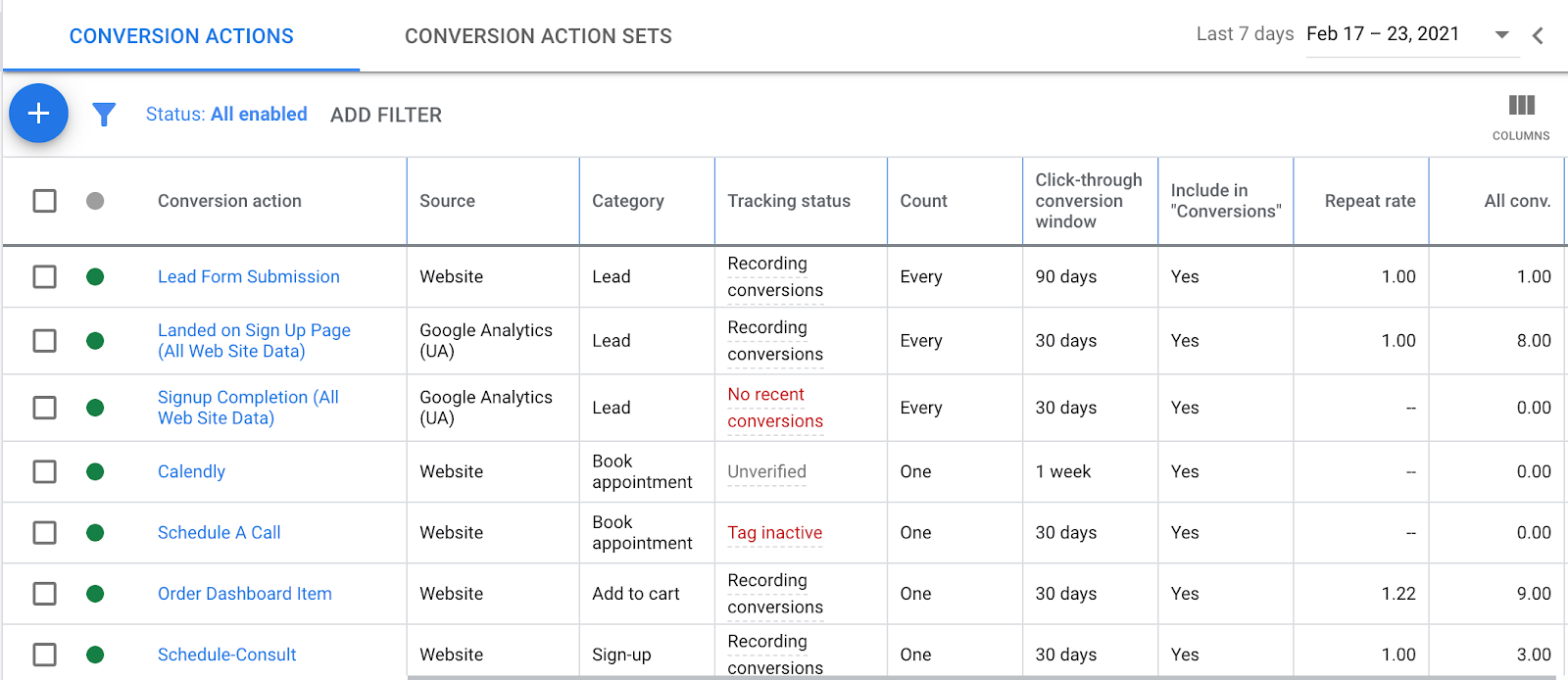Click the gray status dot in header
The image size is (1568, 680).
(x=95, y=201)
